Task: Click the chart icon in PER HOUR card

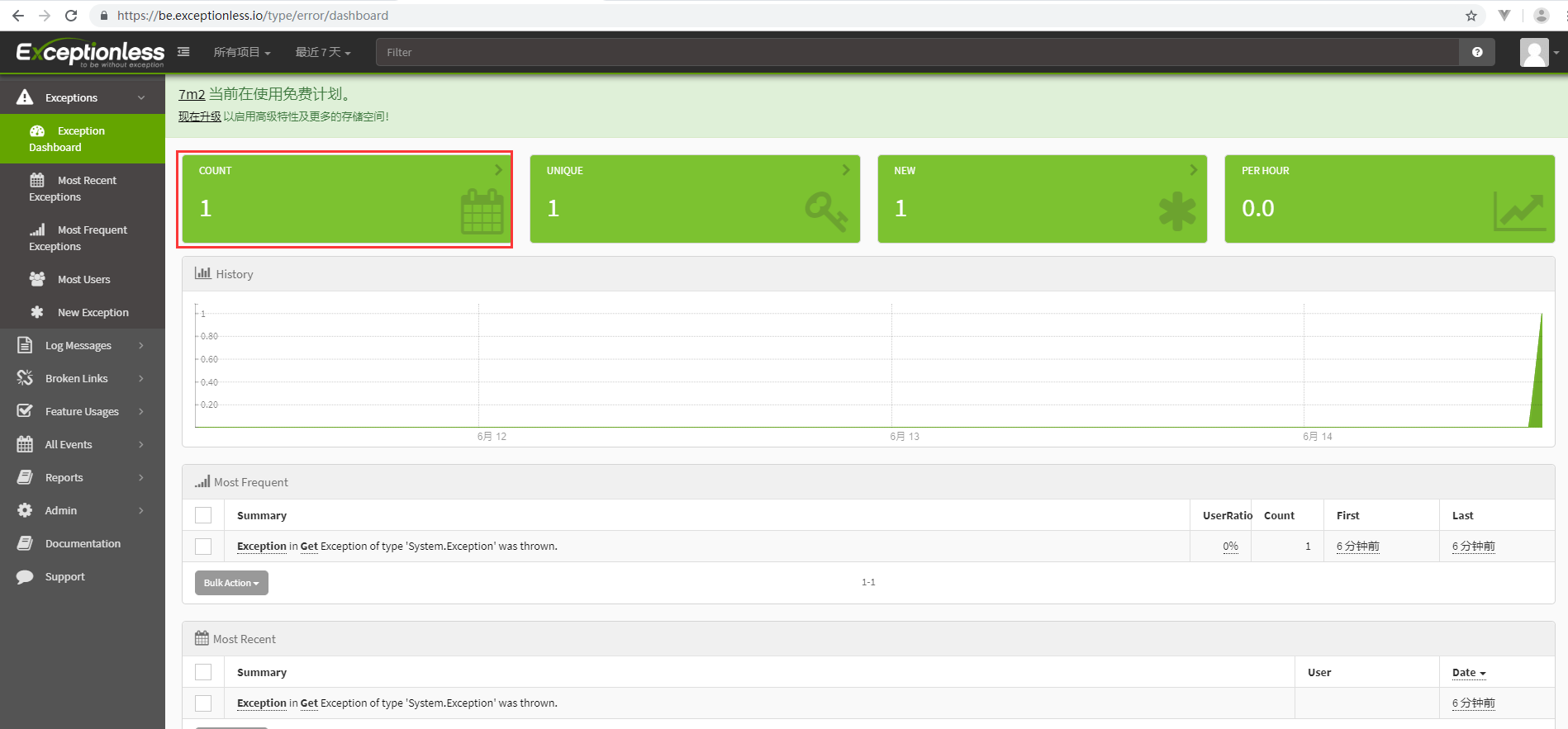Action: pyautogui.click(x=1518, y=212)
